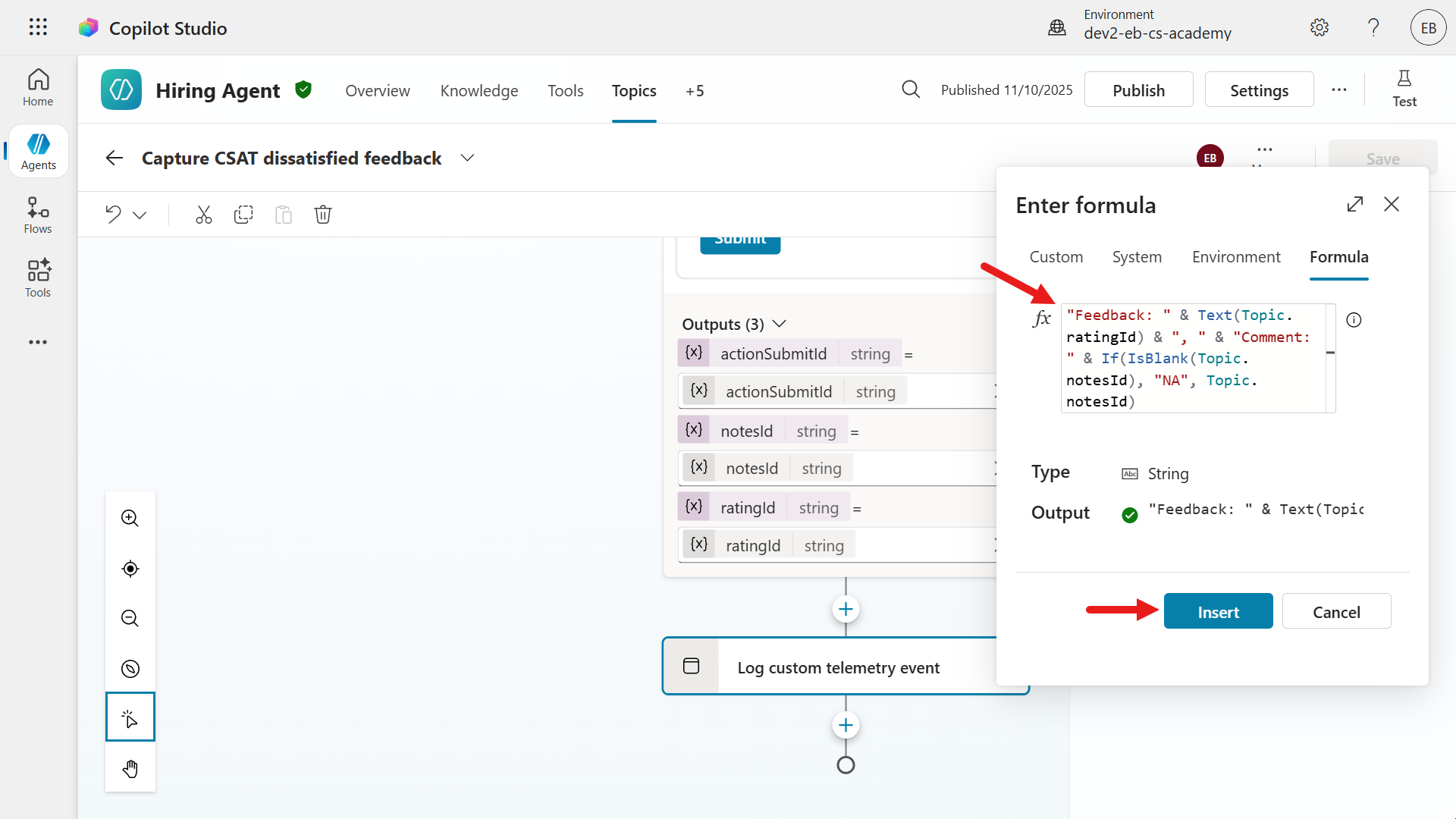The image size is (1456, 819).
Task: Click the center-on-focus target icon
Action: 130,569
